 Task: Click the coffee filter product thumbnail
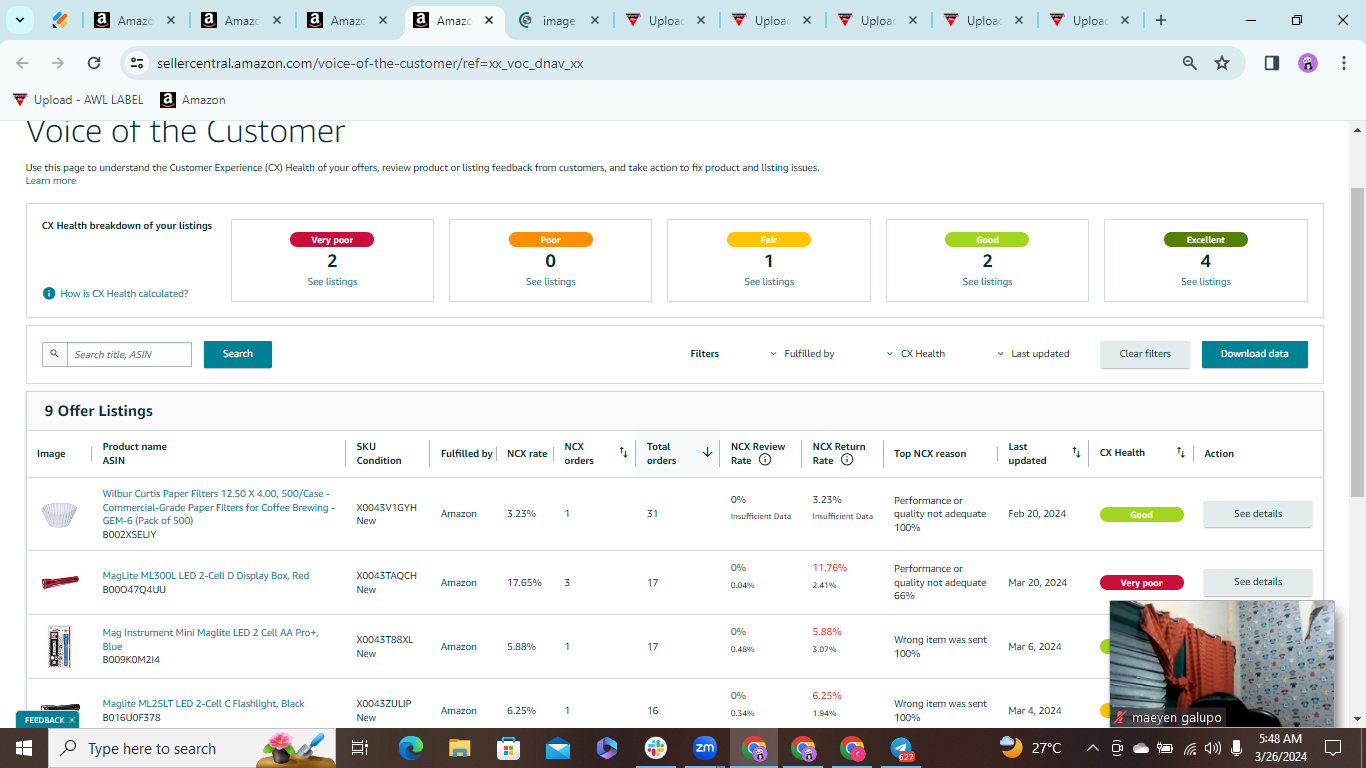[59, 515]
